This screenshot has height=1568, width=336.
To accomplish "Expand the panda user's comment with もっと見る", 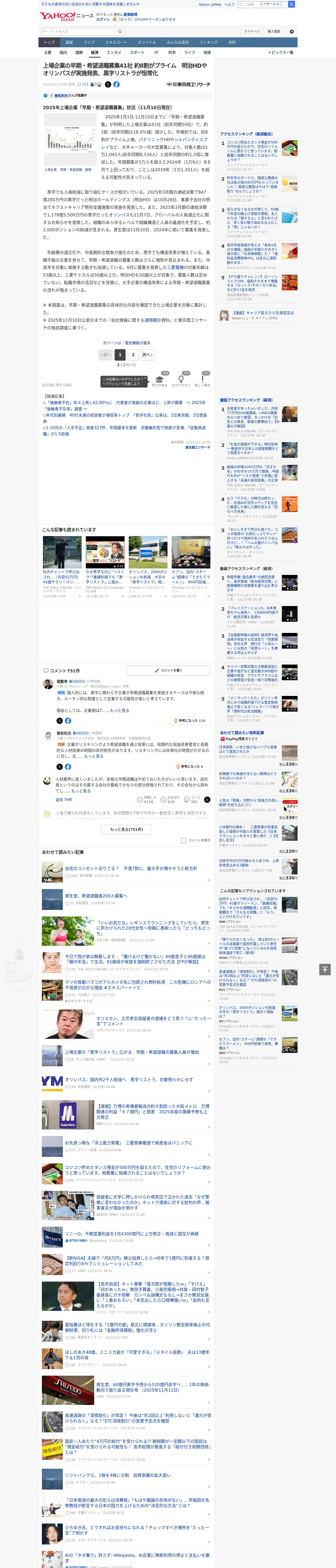I will 81,791.
